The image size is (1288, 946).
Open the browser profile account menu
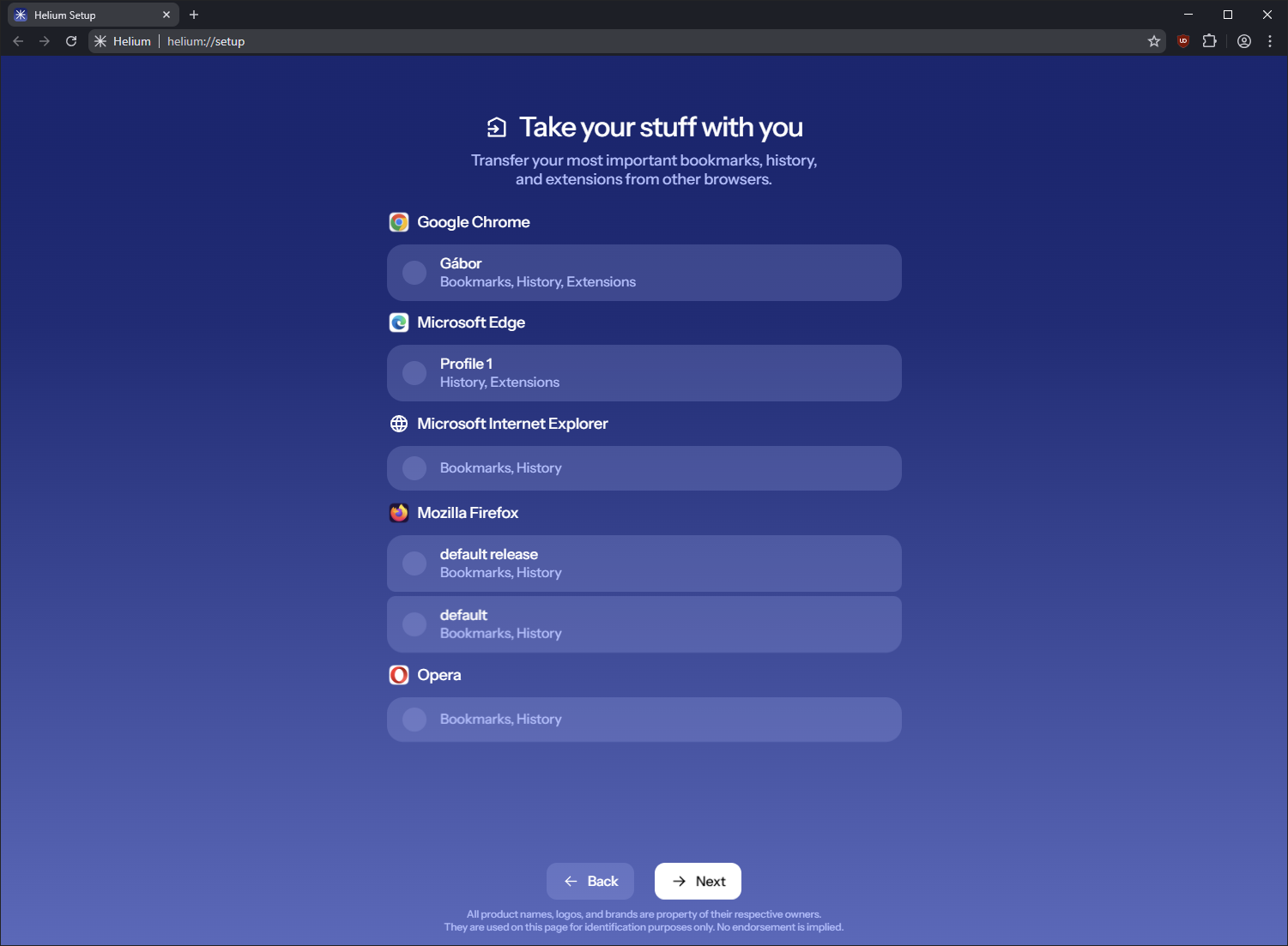pyautogui.click(x=1243, y=40)
